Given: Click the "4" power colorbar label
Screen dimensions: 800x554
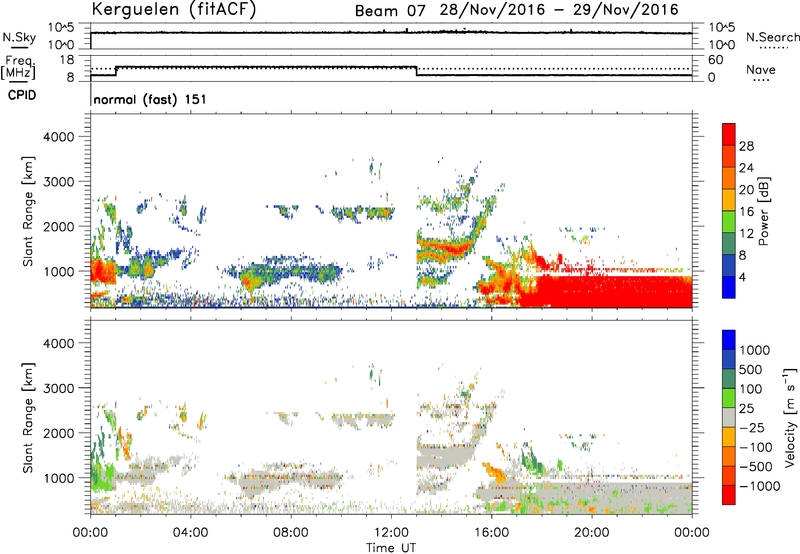Looking at the screenshot, I should (743, 277).
